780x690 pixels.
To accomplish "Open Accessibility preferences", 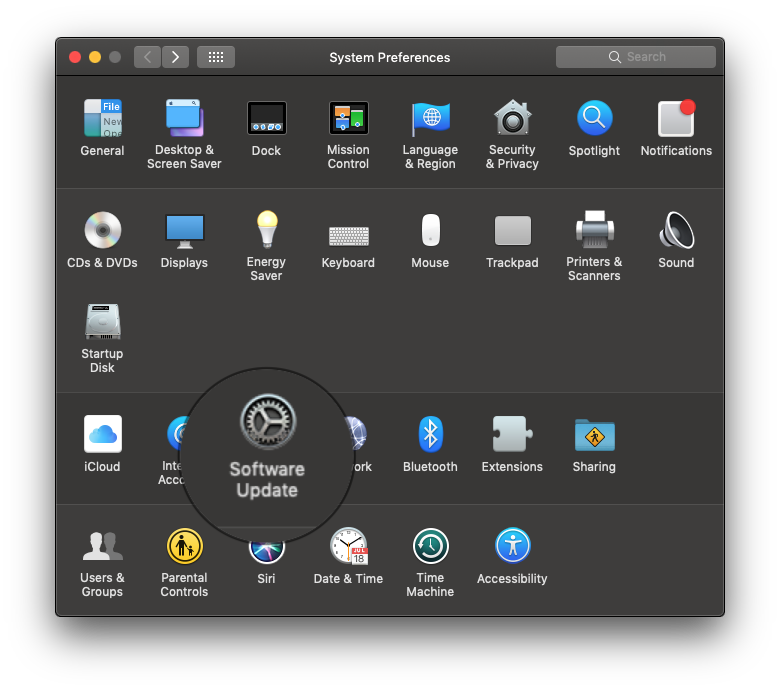I will pyautogui.click(x=512, y=546).
